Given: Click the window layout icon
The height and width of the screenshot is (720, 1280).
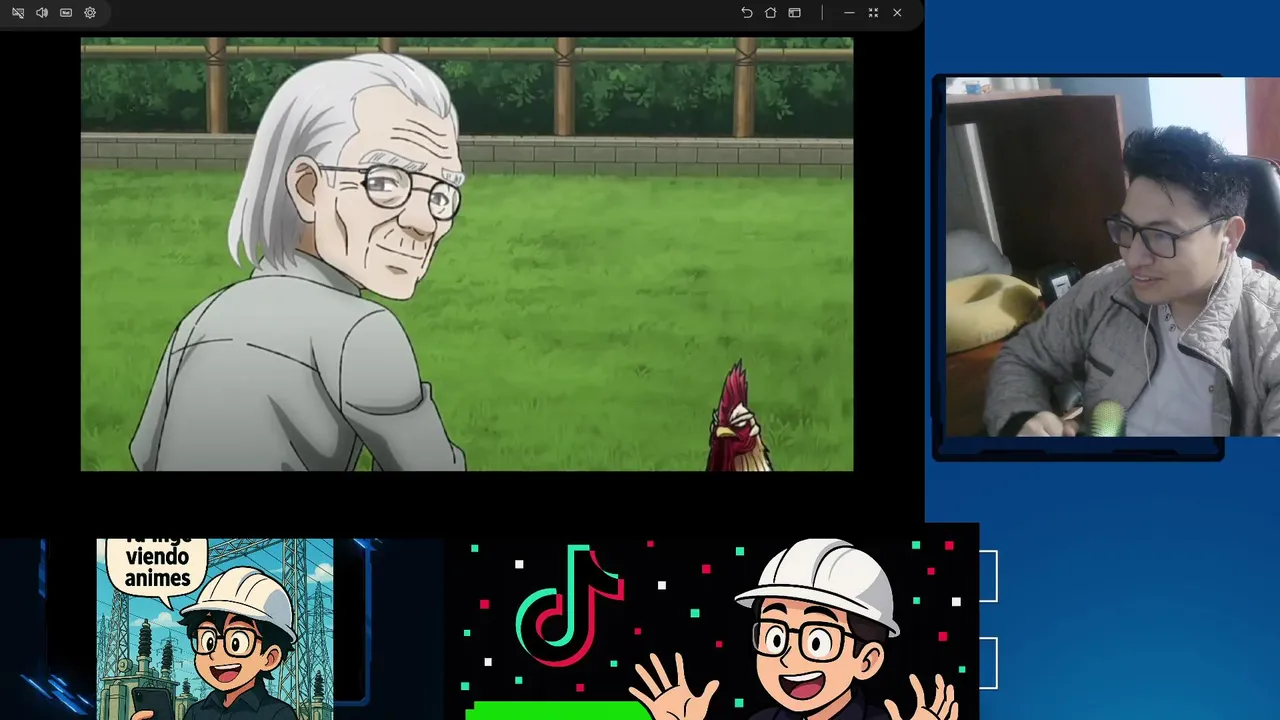Looking at the screenshot, I should click(795, 13).
